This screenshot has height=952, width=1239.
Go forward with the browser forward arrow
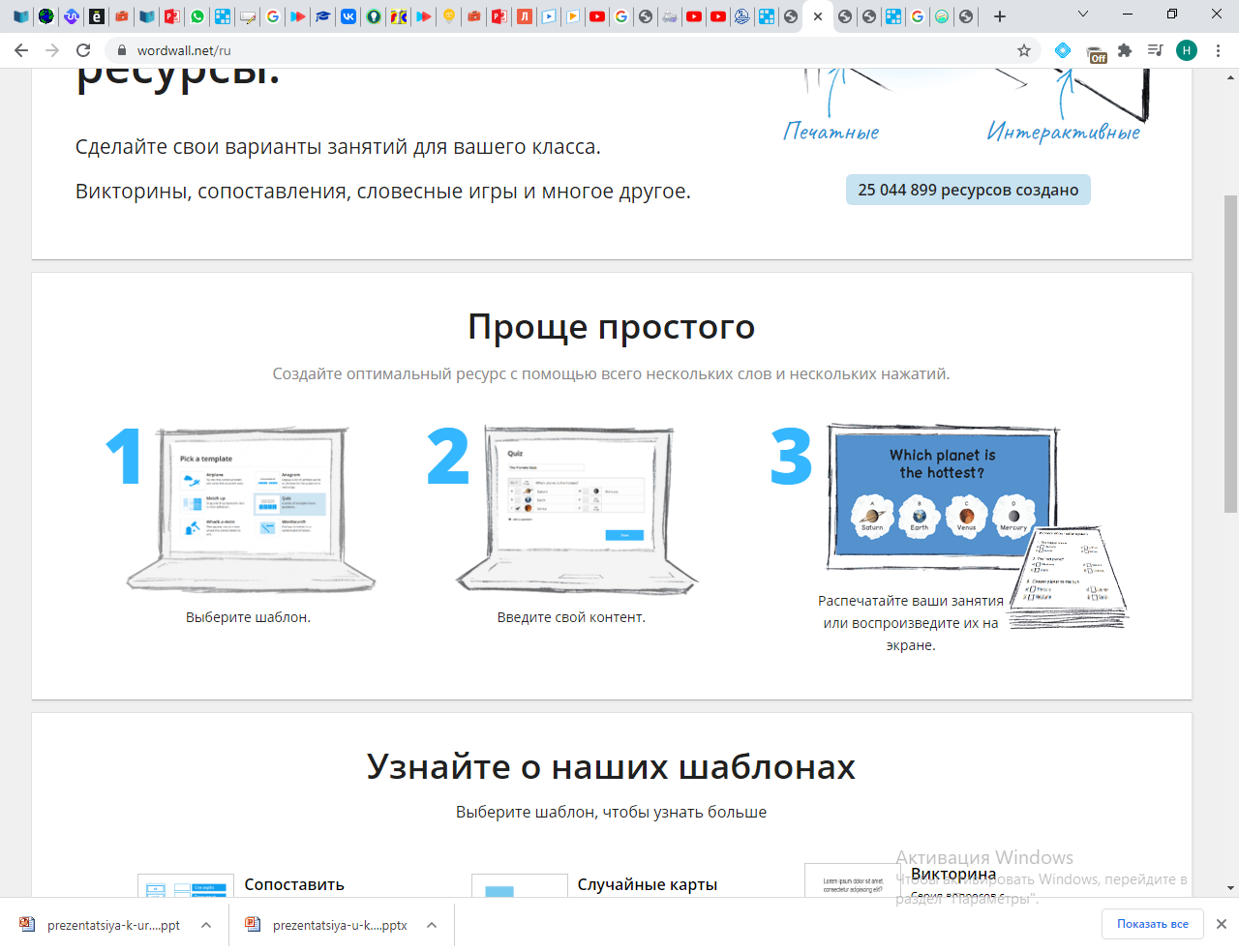pyautogui.click(x=52, y=50)
